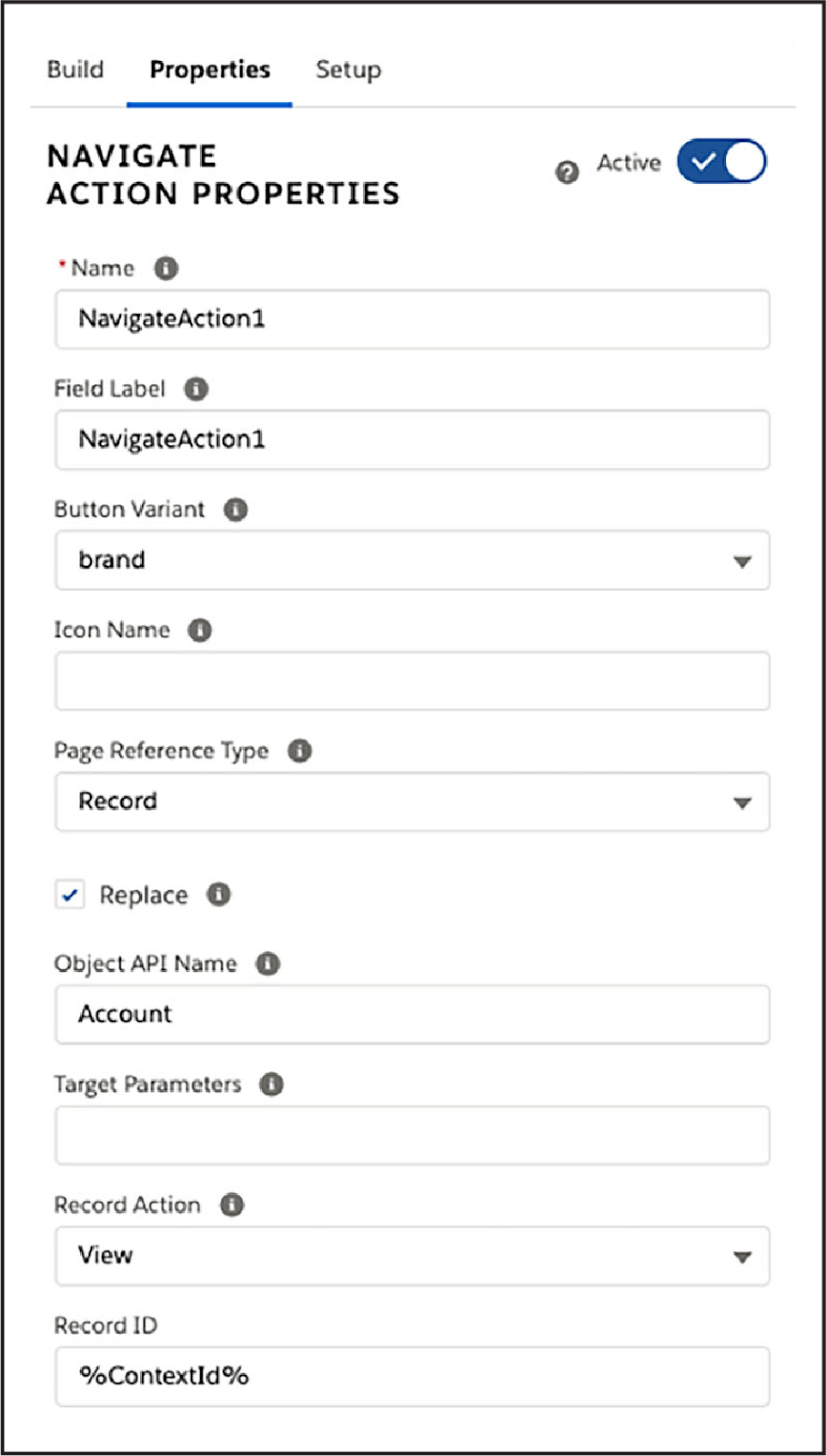Open the Button Variant dropdown
Screen dimensions: 826x1456
[743, 561]
